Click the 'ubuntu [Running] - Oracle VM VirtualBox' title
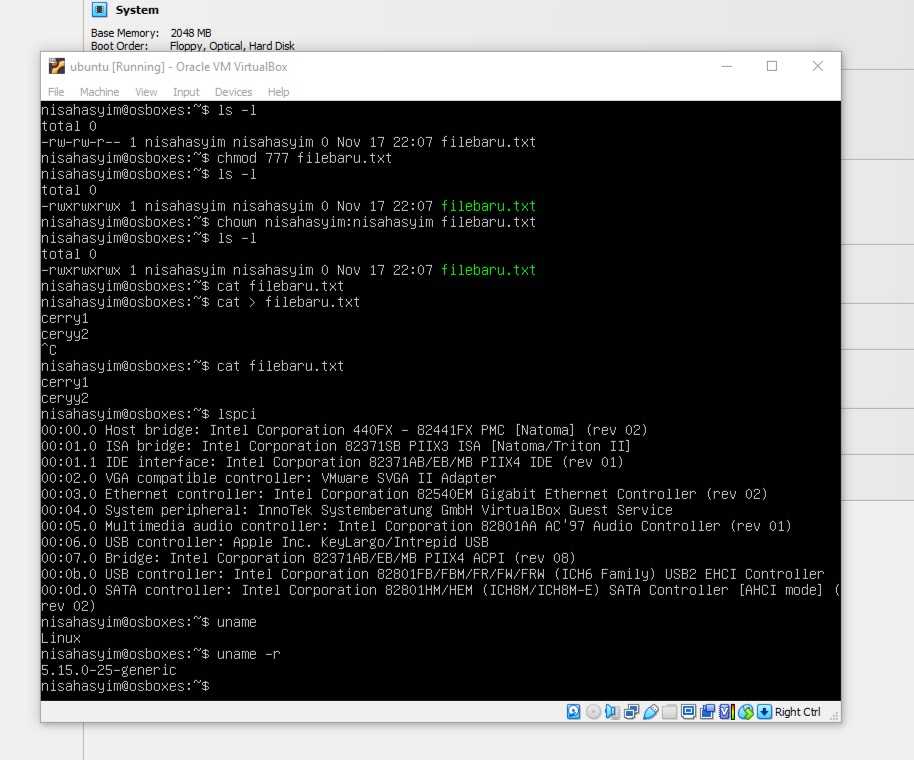The height and width of the screenshot is (760, 914). (179, 67)
